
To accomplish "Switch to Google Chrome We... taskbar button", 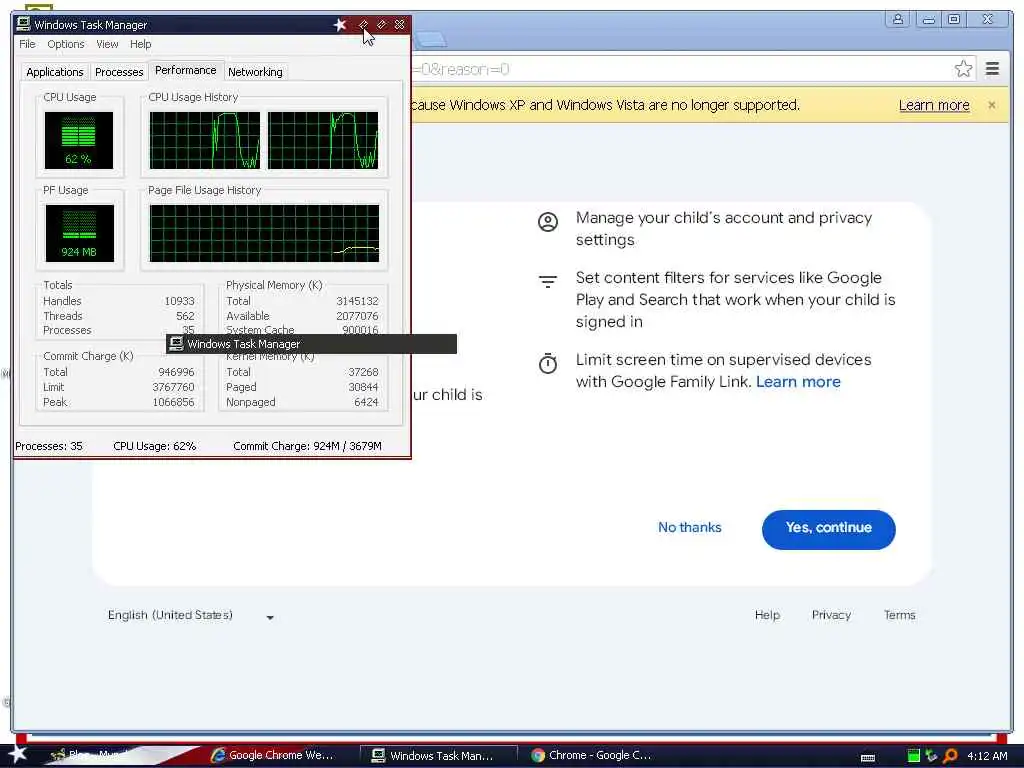I will tap(280, 755).
